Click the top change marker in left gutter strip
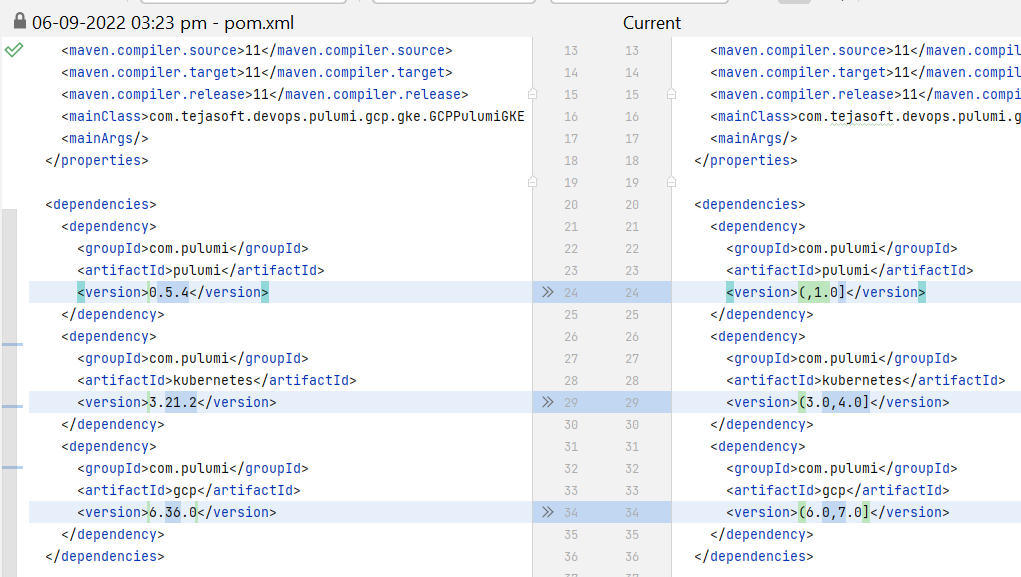Image resolution: width=1021 pixels, height=577 pixels. [12, 344]
